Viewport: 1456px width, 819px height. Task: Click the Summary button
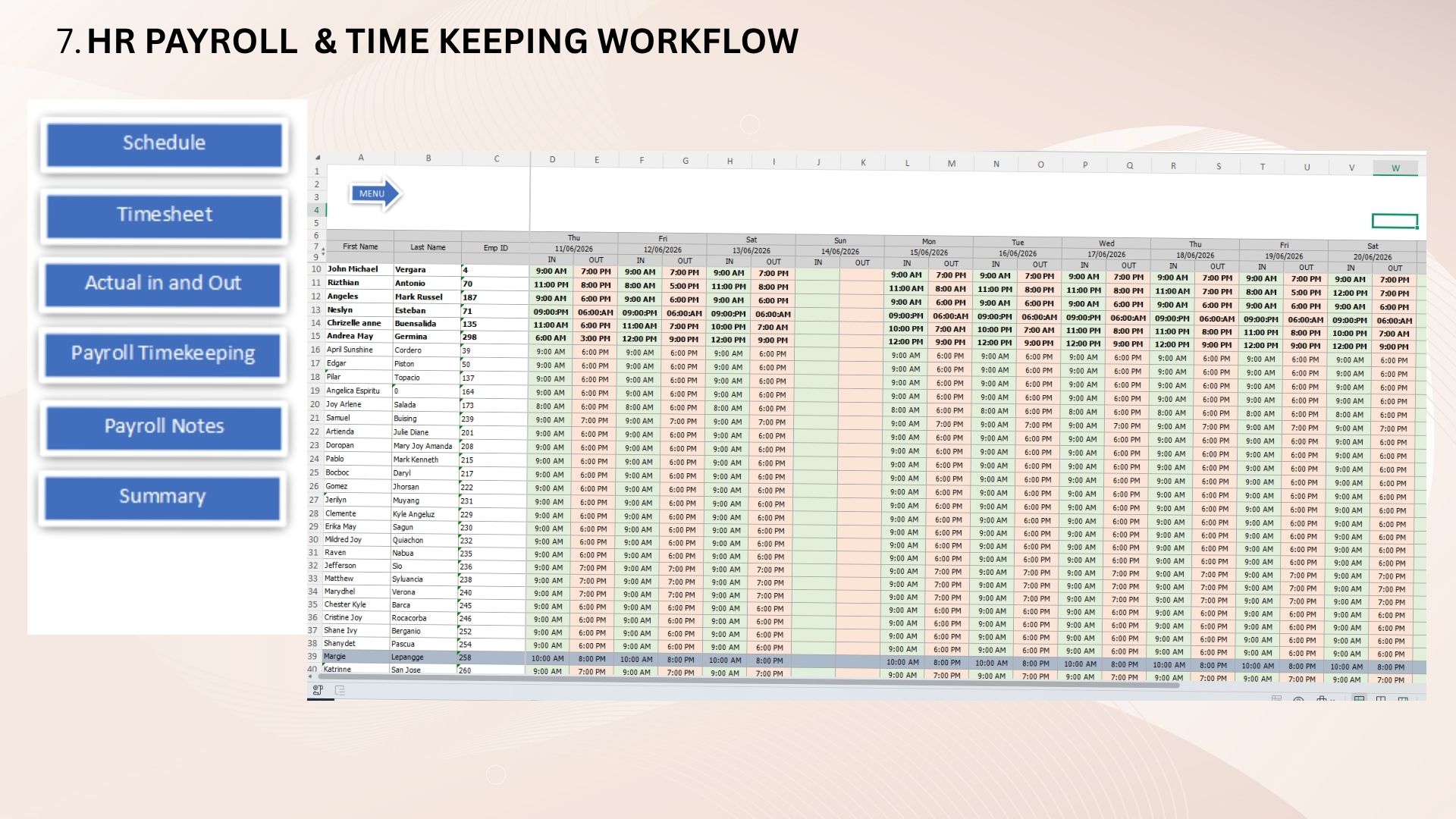coord(162,497)
